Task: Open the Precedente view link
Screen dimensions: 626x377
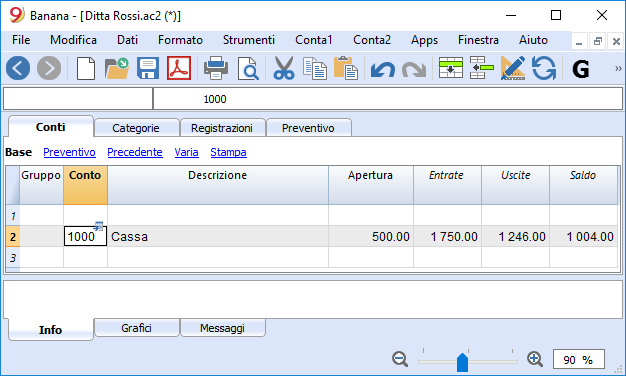Action: click(135, 152)
